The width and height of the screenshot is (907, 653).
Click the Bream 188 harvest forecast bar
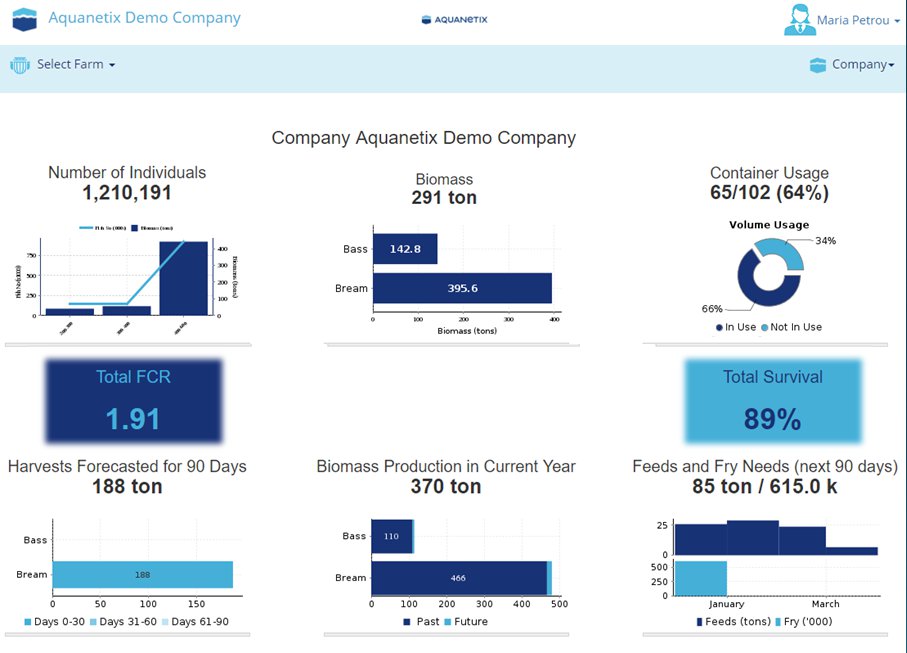coord(143,575)
